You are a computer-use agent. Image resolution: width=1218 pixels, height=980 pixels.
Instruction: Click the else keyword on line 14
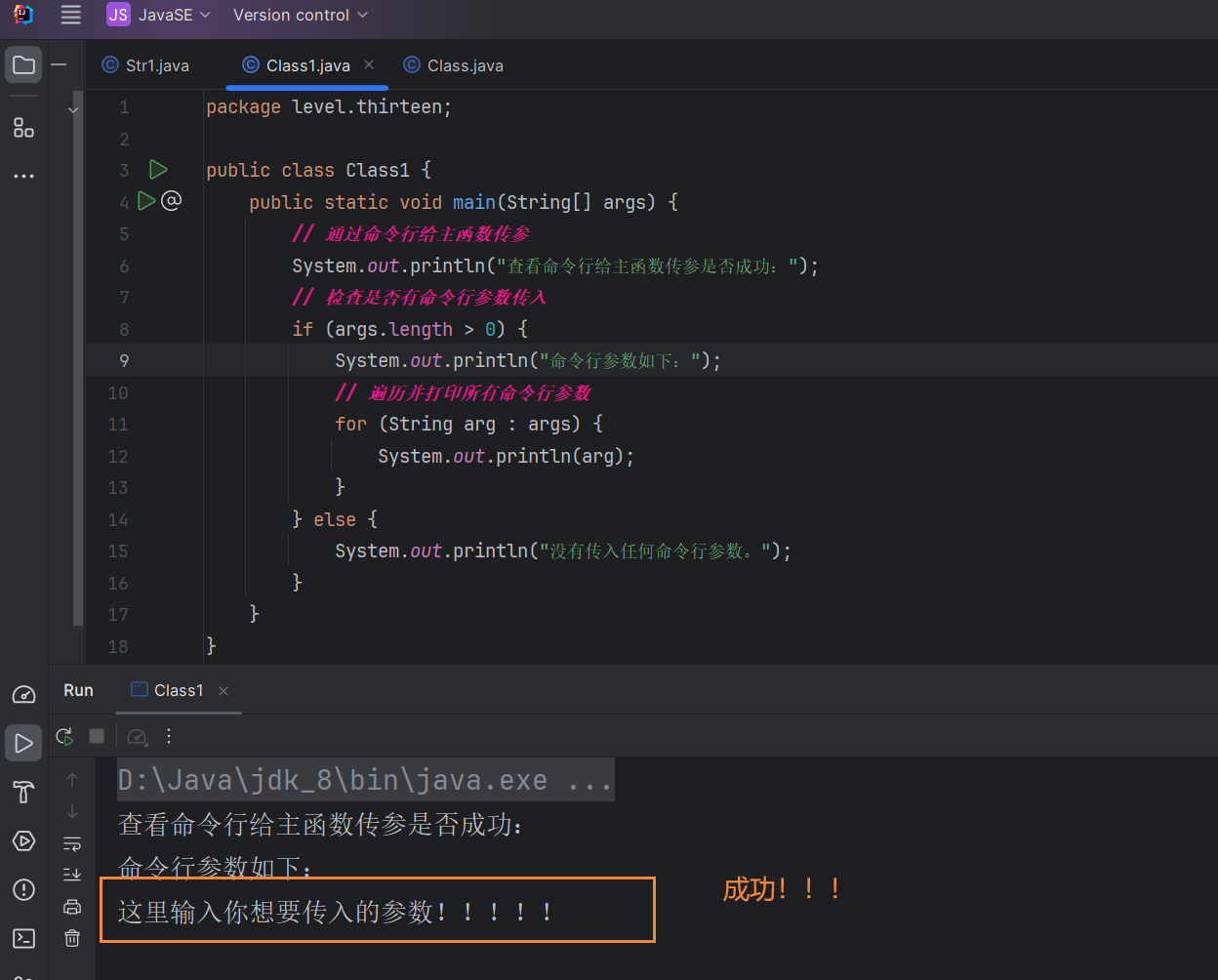click(335, 519)
